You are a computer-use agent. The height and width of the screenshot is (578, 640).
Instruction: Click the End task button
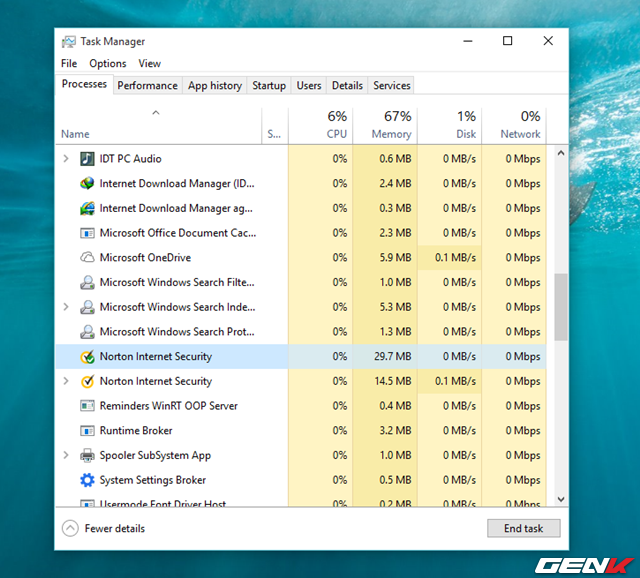point(523,528)
